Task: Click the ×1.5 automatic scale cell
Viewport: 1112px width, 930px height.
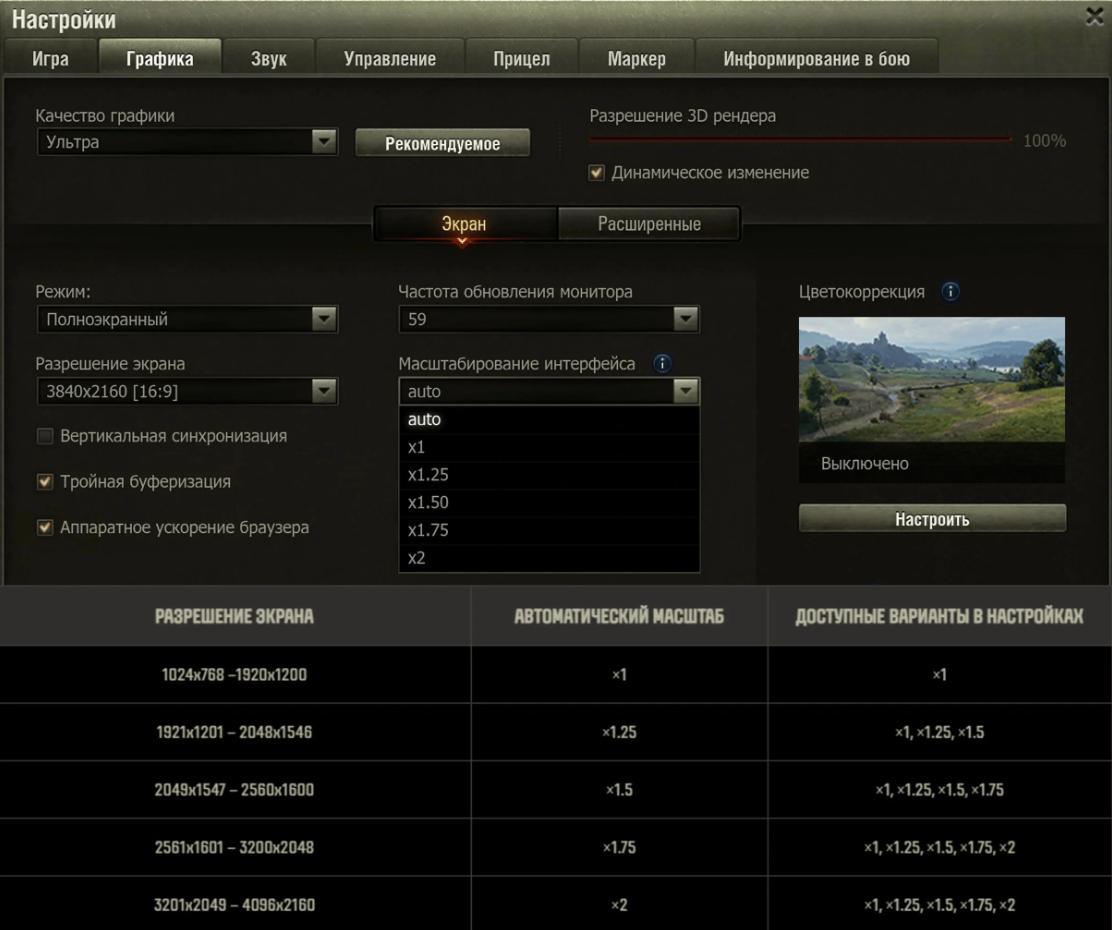Action: coord(619,790)
